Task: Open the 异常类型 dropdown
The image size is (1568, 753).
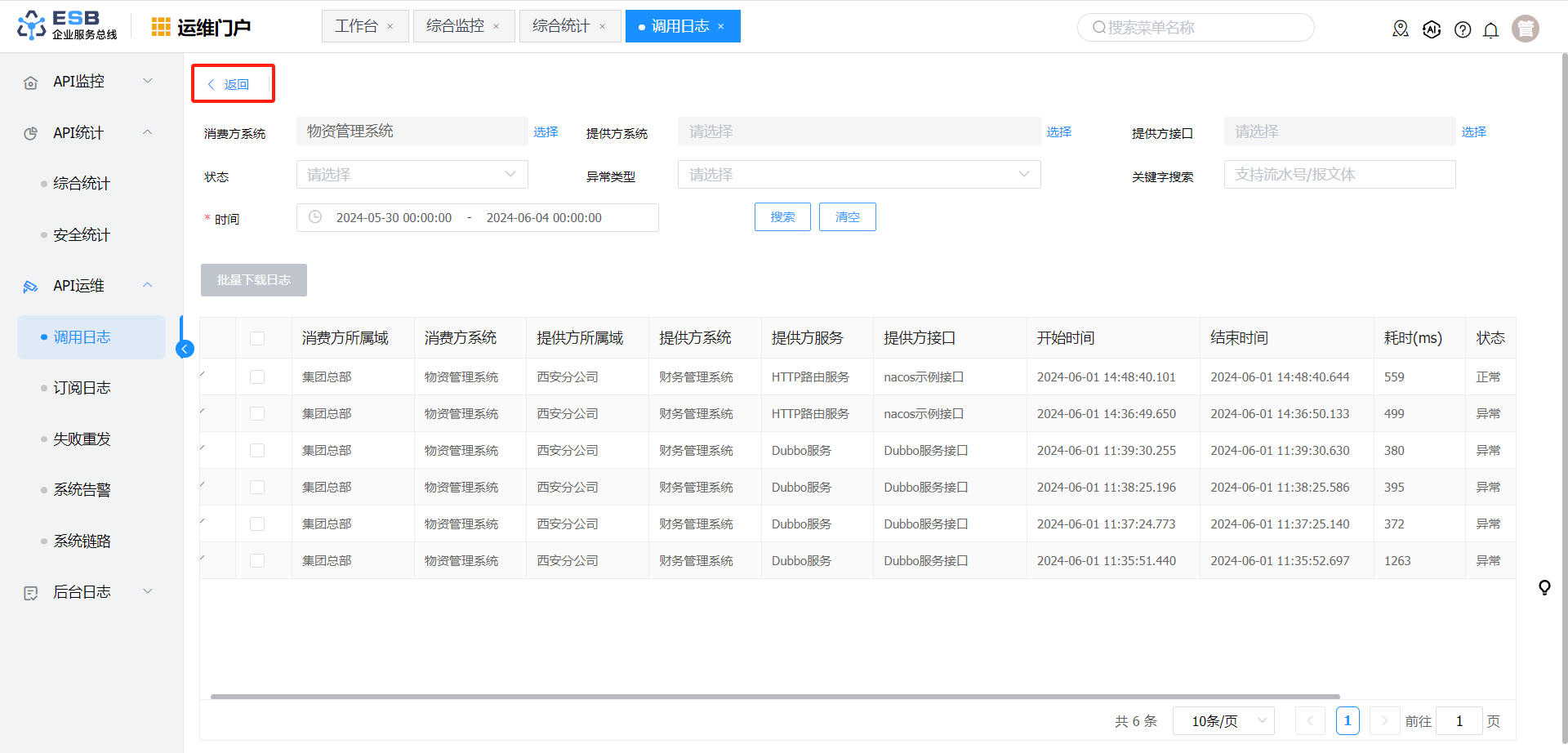Action: click(x=858, y=175)
